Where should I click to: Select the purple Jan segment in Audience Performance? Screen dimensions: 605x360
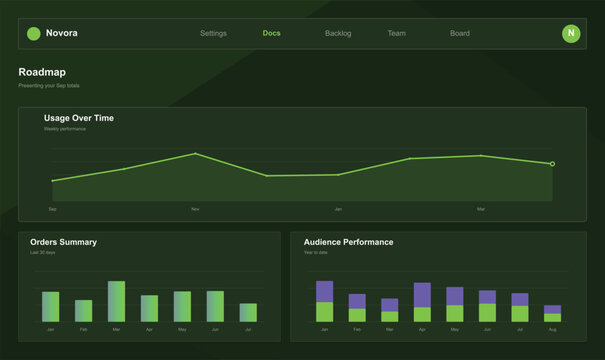point(324,291)
